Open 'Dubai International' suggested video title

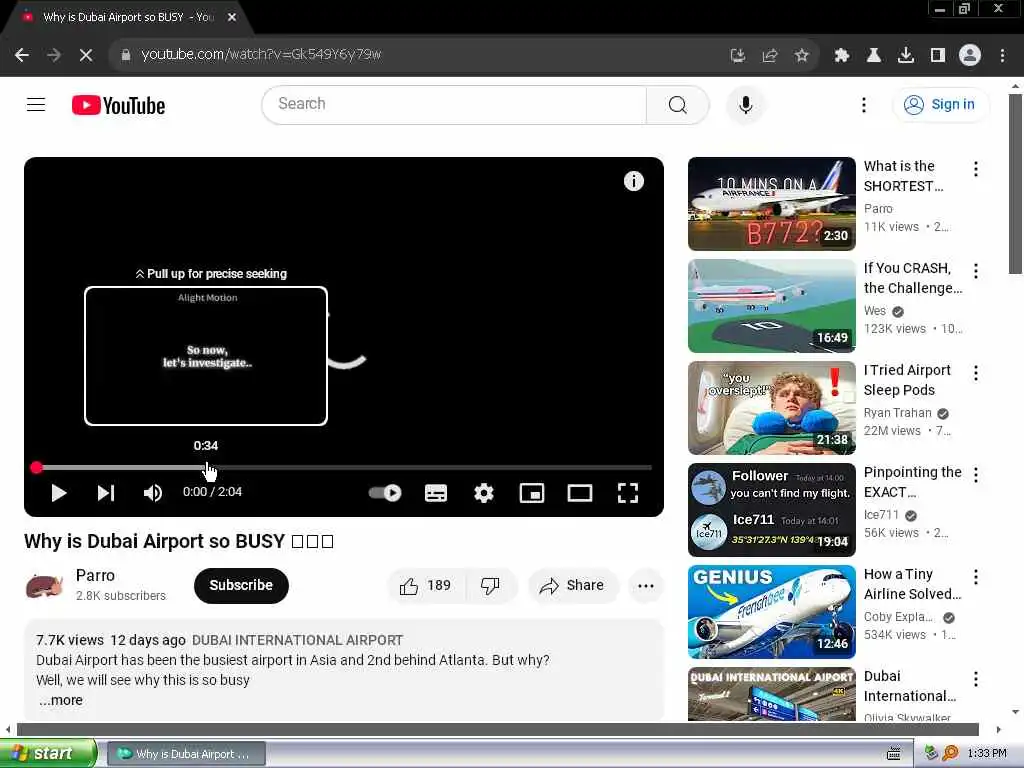point(910,686)
